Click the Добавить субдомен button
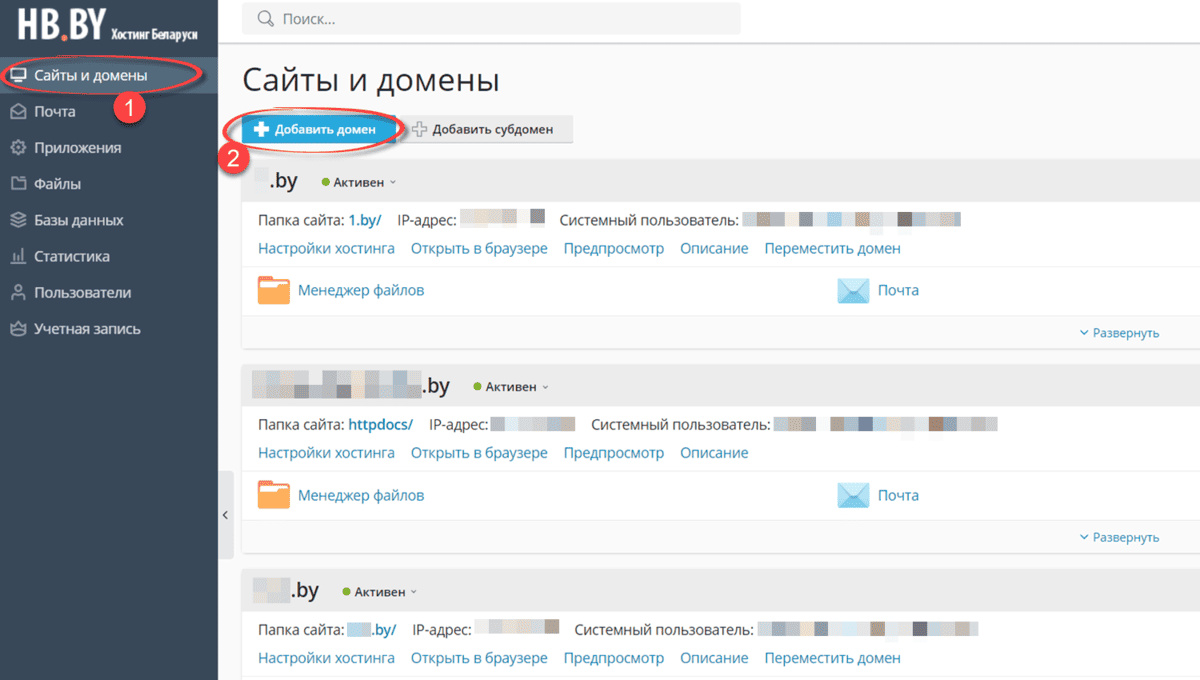 tap(487, 129)
